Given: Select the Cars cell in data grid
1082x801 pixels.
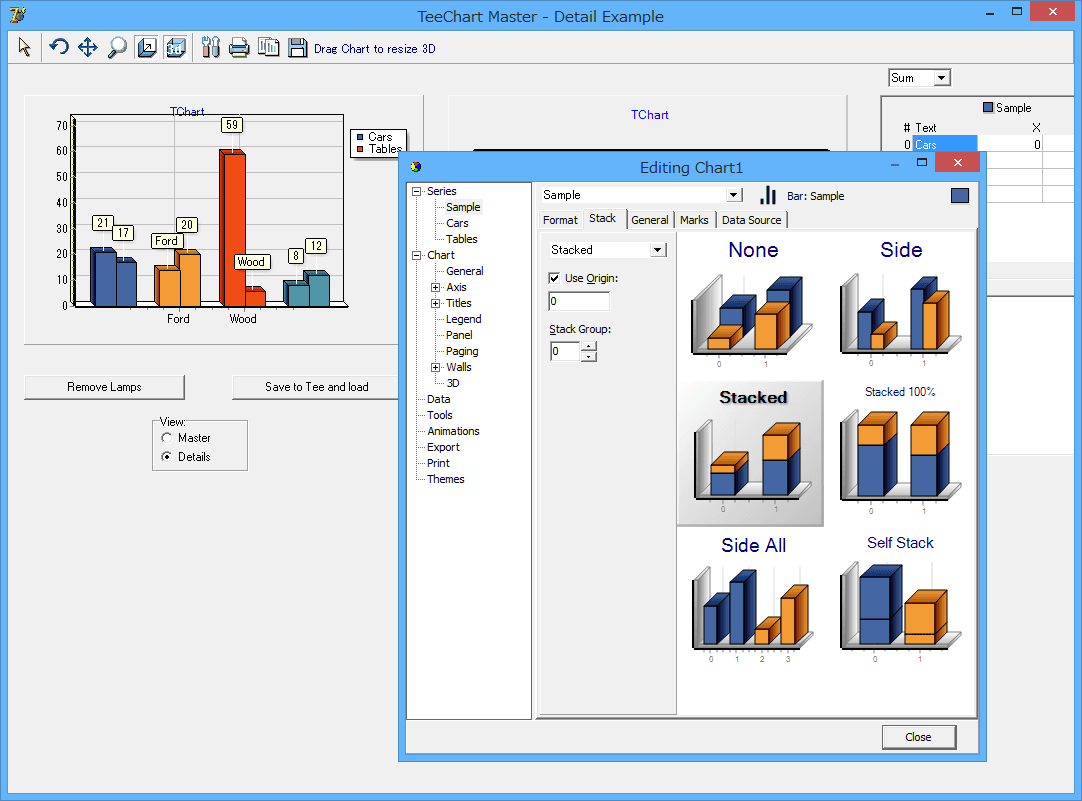Looking at the screenshot, I should pyautogui.click(x=945, y=144).
